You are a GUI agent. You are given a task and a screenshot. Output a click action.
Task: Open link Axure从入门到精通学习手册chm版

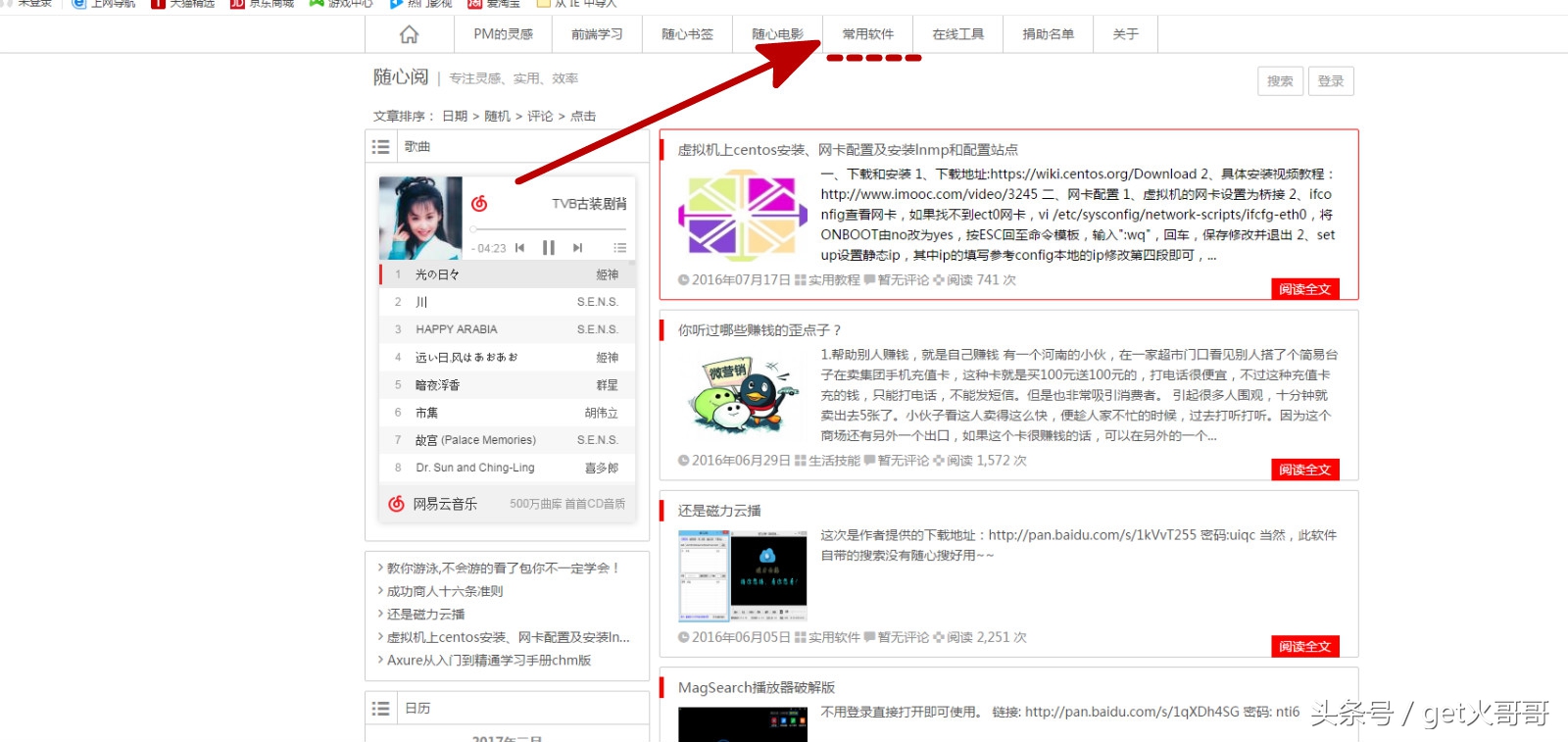coord(489,661)
